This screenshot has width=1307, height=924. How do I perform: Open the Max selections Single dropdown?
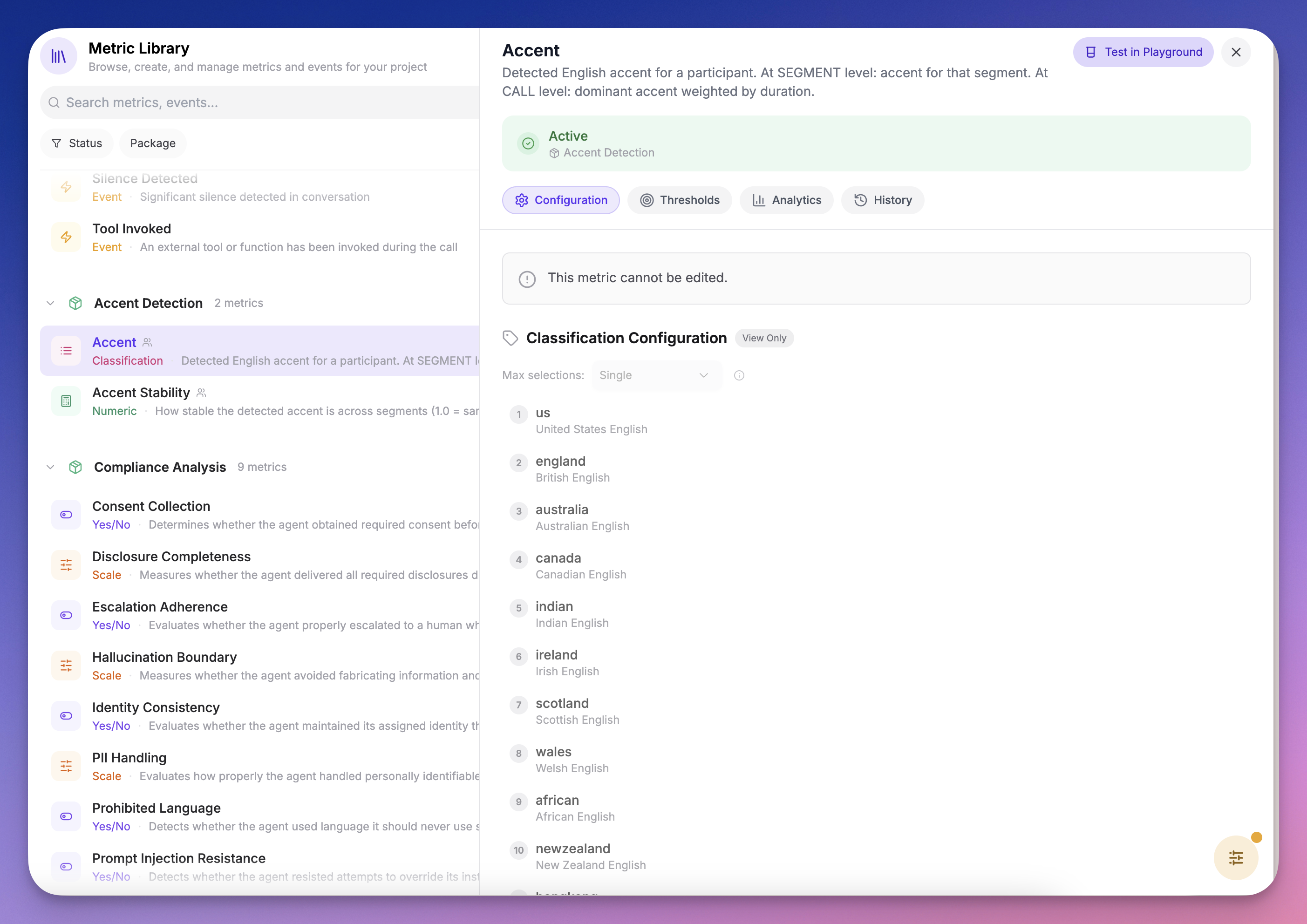click(656, 375)
